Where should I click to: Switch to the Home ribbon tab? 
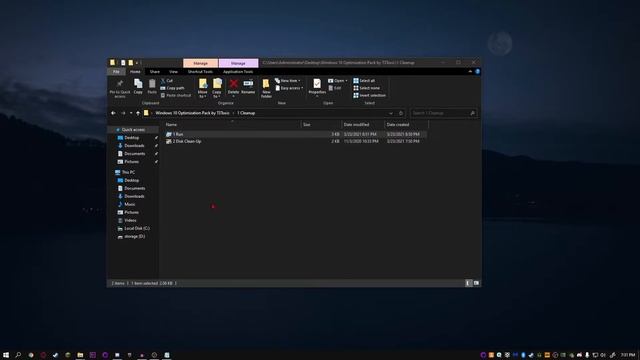coord(135,72)
